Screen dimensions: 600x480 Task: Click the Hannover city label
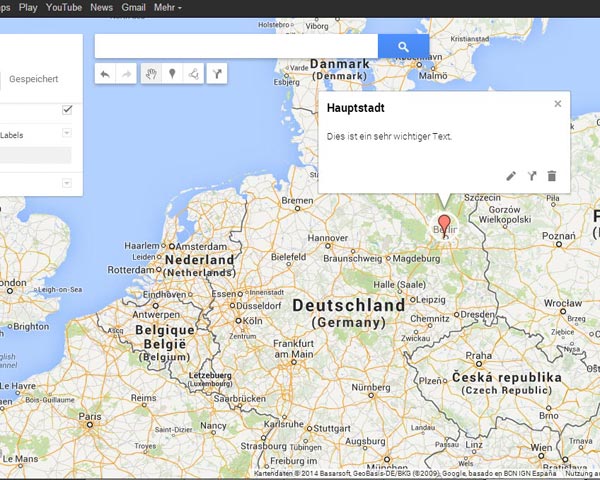coord(328,238)
